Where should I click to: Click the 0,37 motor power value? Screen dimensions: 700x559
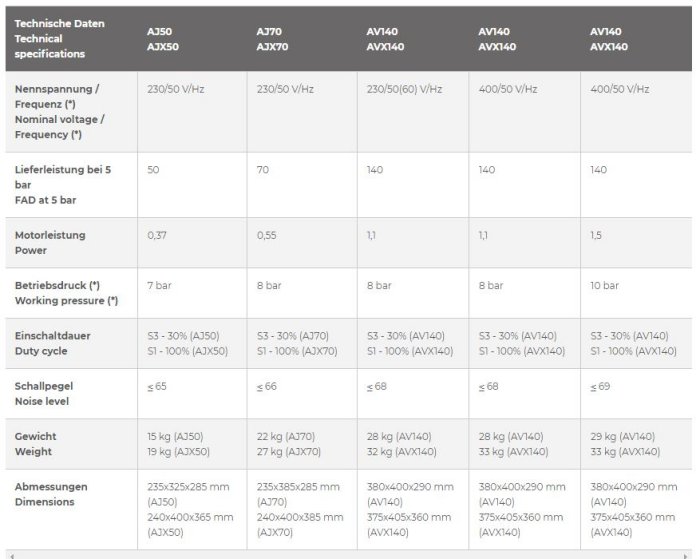coord(156,235)
